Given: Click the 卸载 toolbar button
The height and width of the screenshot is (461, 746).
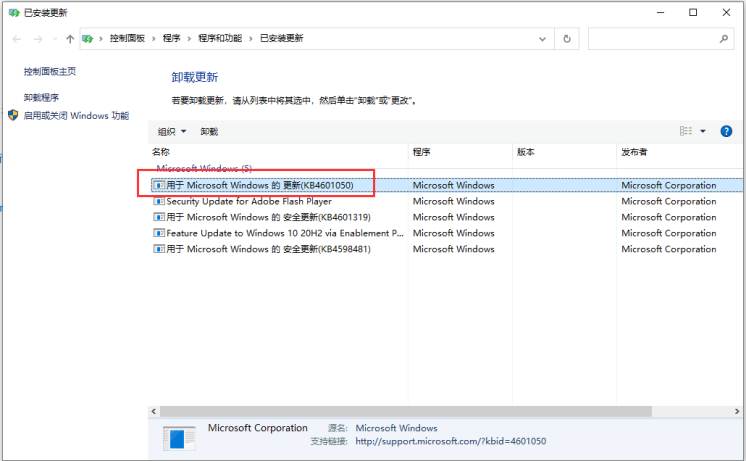Looking at the screenshot, I should 209,132.
